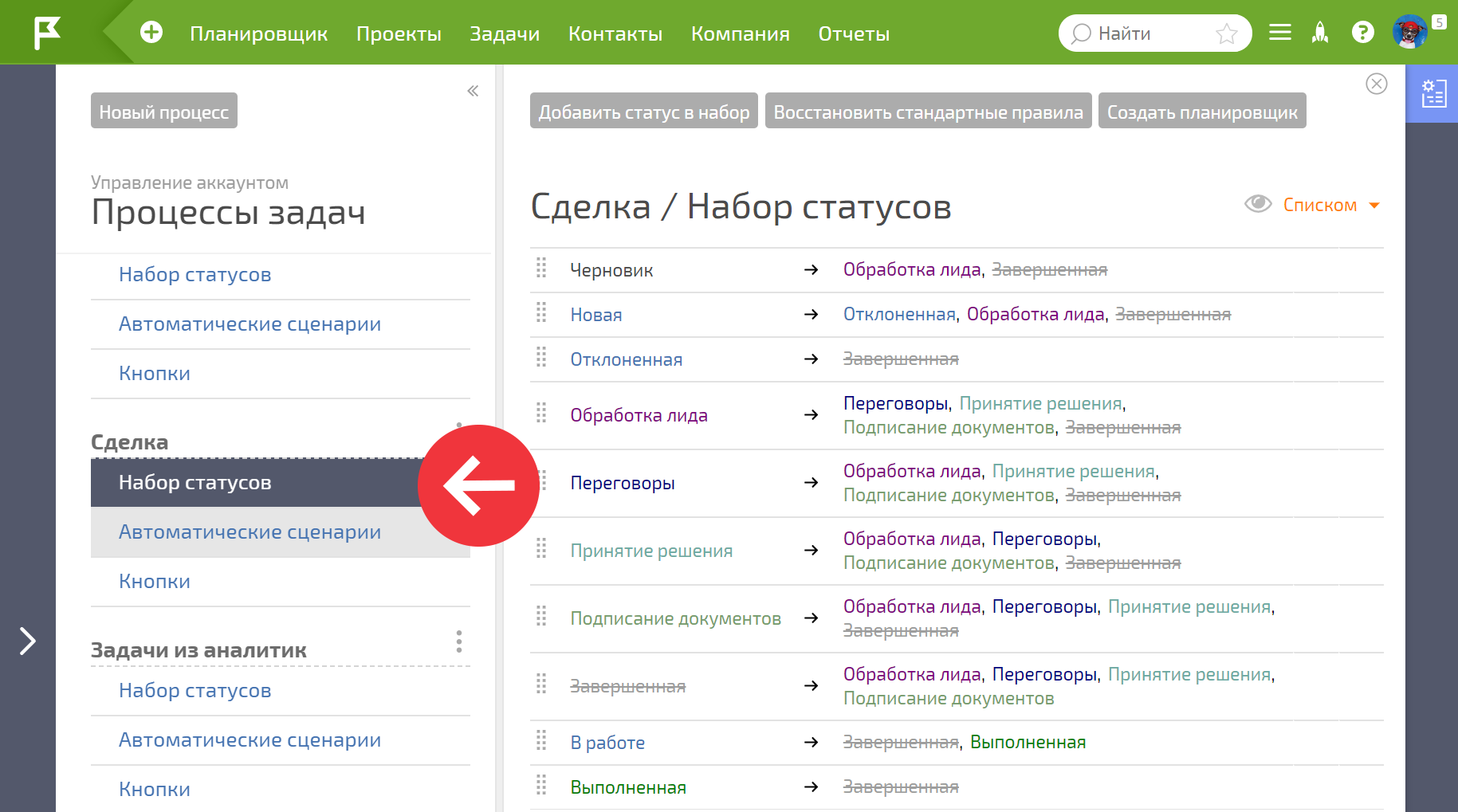Viewport: 1458px width, 812px height.
Task: Close the panel with X circle
Action: [x=1377, y=84]
